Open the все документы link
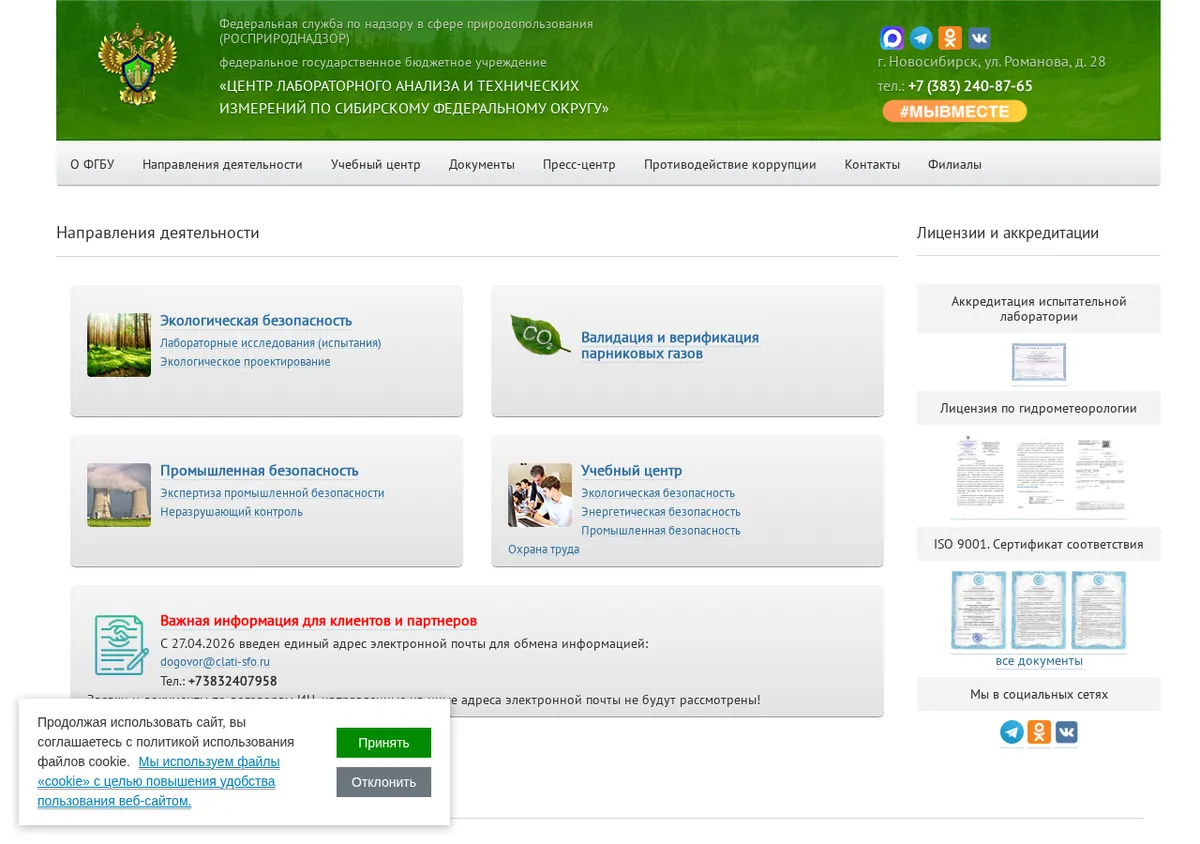 (x=1039, y=661)
